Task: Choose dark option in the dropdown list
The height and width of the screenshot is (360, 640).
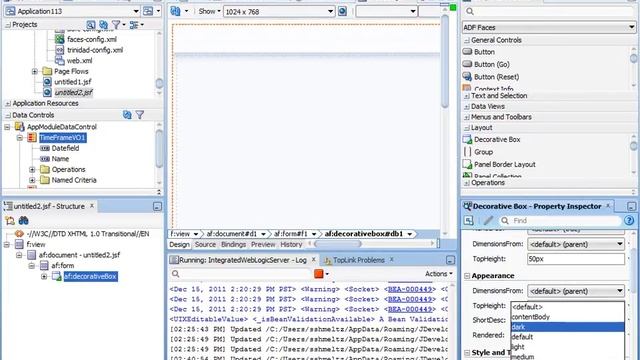Action: tap(567, 327)
